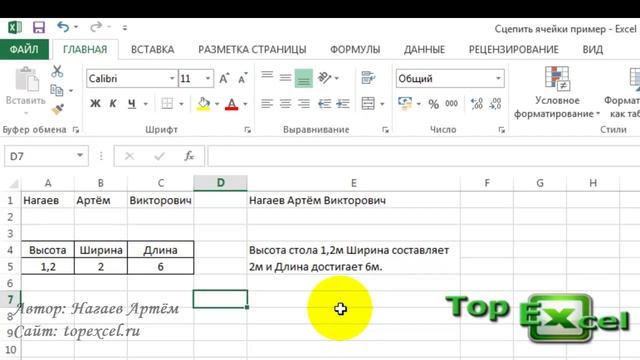Open the underline style dropdown arrow
Image resolution: width=640 pixels, height=360 pixels.
pyautogui.click(x=146, y=104)
